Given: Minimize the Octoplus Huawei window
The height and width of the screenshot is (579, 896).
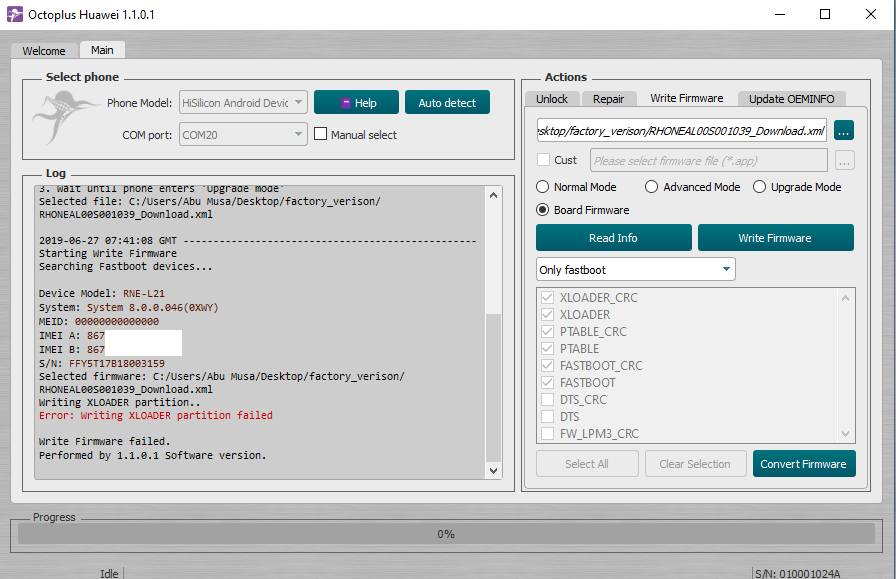Looking at the screenshot, I should pos(779,14).
